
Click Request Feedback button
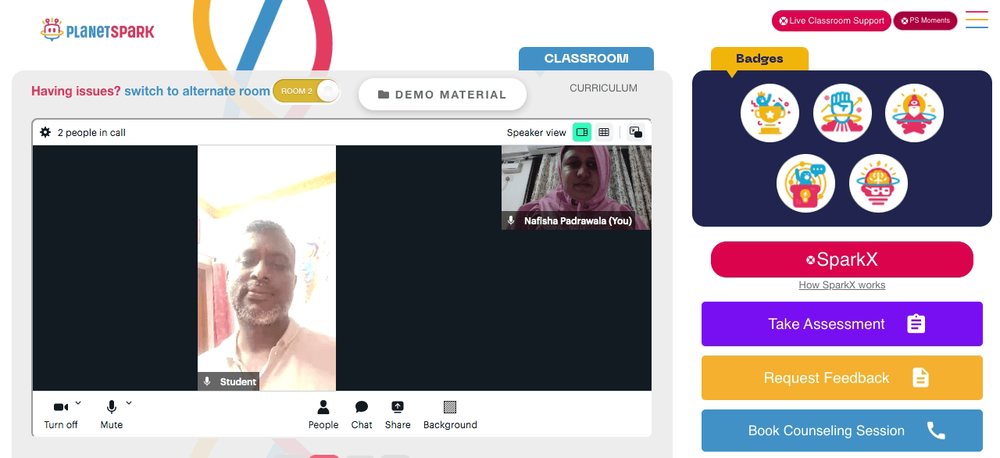pos(842,378)
